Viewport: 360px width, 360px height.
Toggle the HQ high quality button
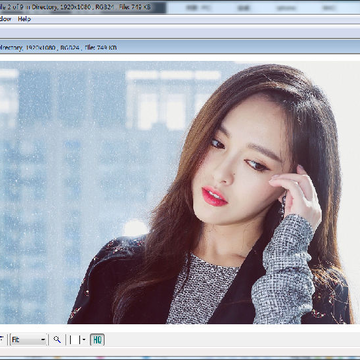[97, 340]
